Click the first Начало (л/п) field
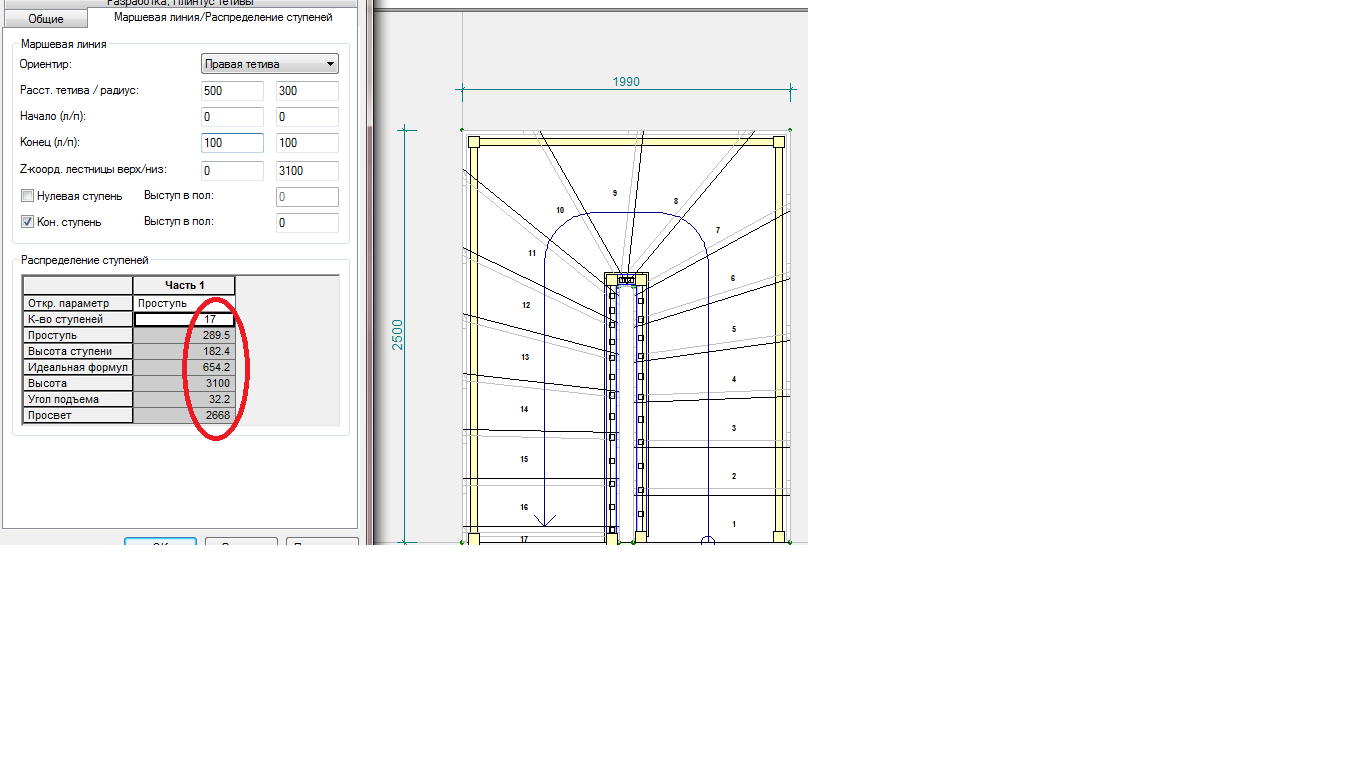 (232, 117)
